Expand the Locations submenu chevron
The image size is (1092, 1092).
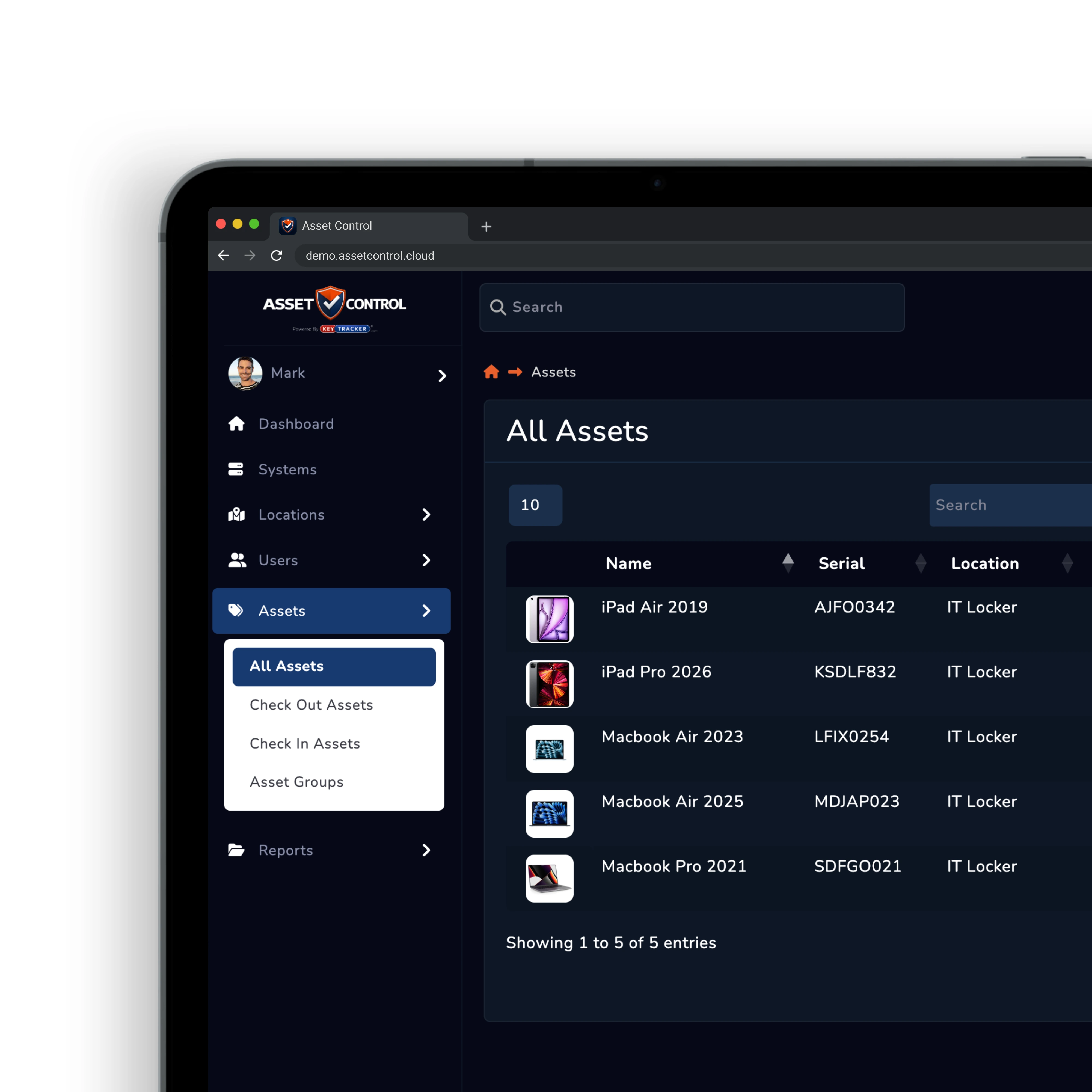point(426,514)
